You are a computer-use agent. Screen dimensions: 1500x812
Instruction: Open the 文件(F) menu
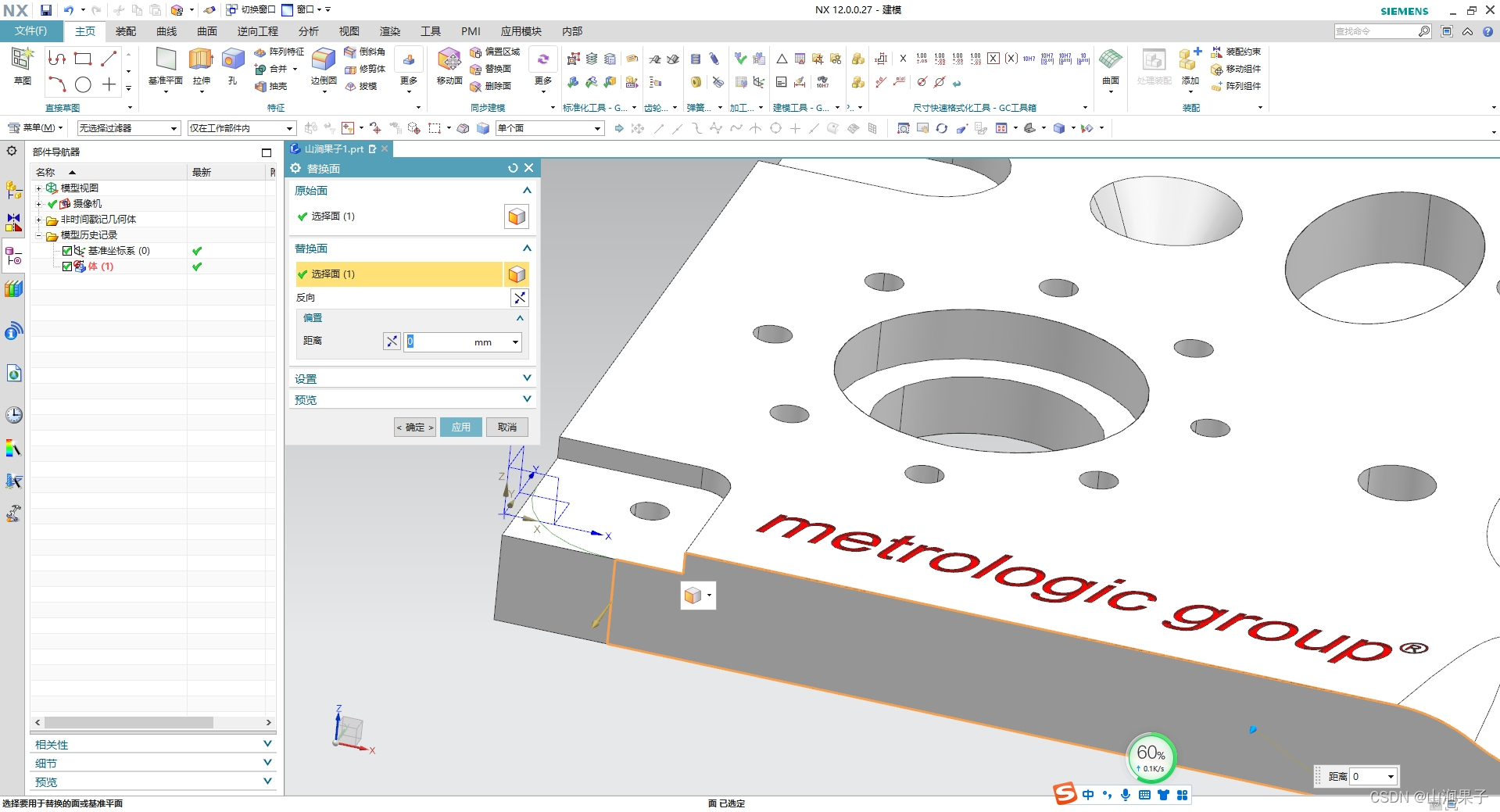(x=30, y=31)
